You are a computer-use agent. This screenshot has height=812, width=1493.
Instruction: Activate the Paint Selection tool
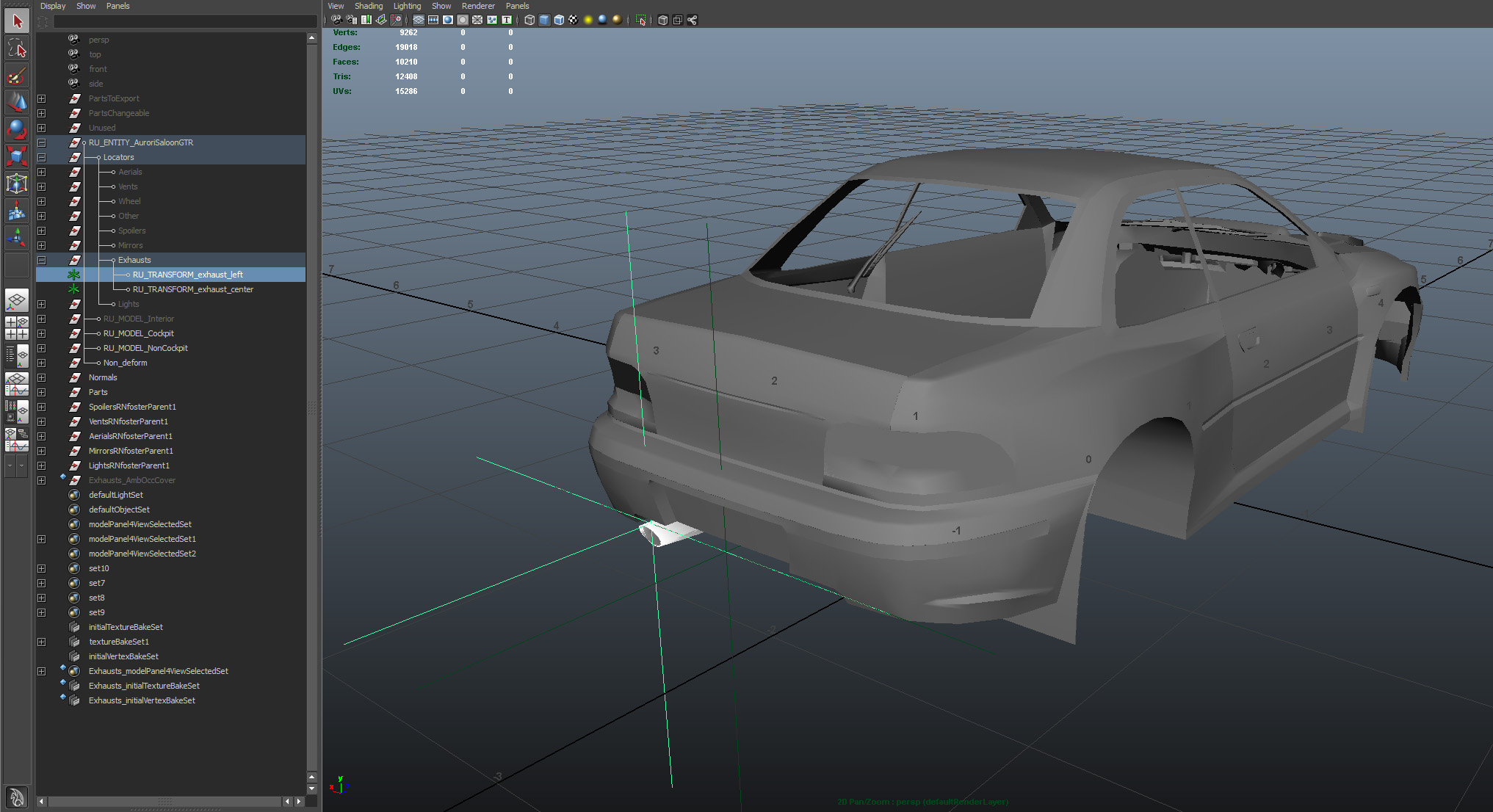[17, 76]
